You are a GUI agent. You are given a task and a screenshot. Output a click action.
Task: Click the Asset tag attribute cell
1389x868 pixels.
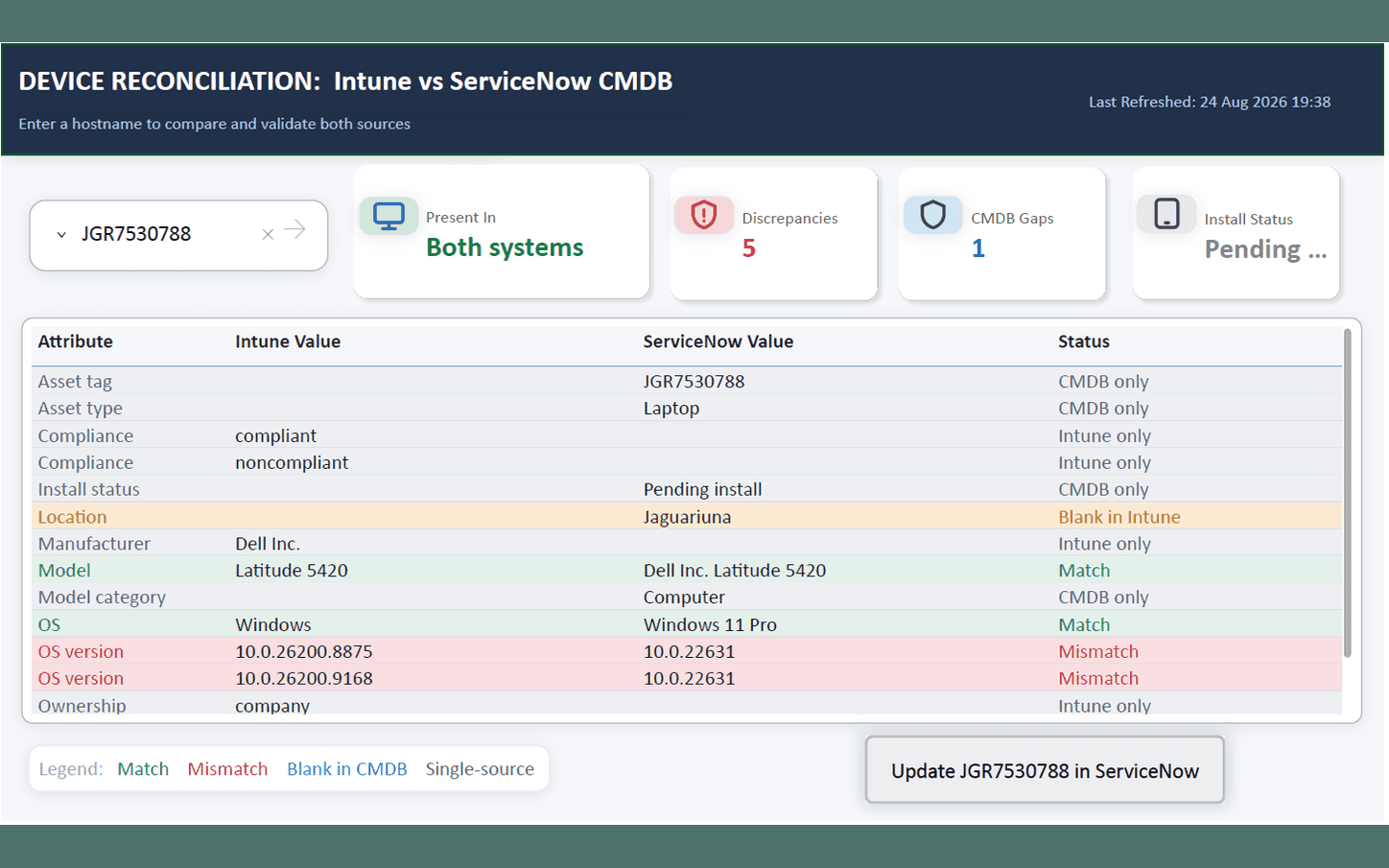tap(75, 382)
